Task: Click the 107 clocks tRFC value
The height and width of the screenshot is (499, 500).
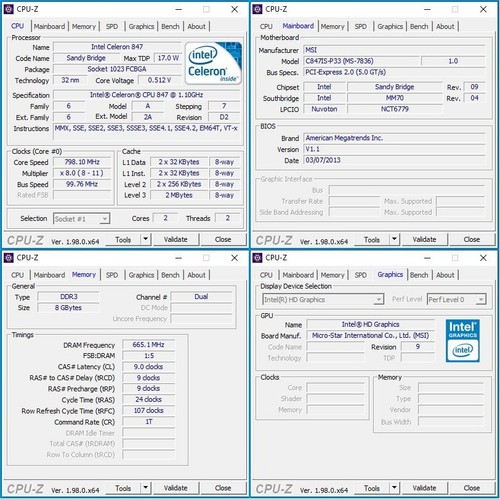Action: 148,411
